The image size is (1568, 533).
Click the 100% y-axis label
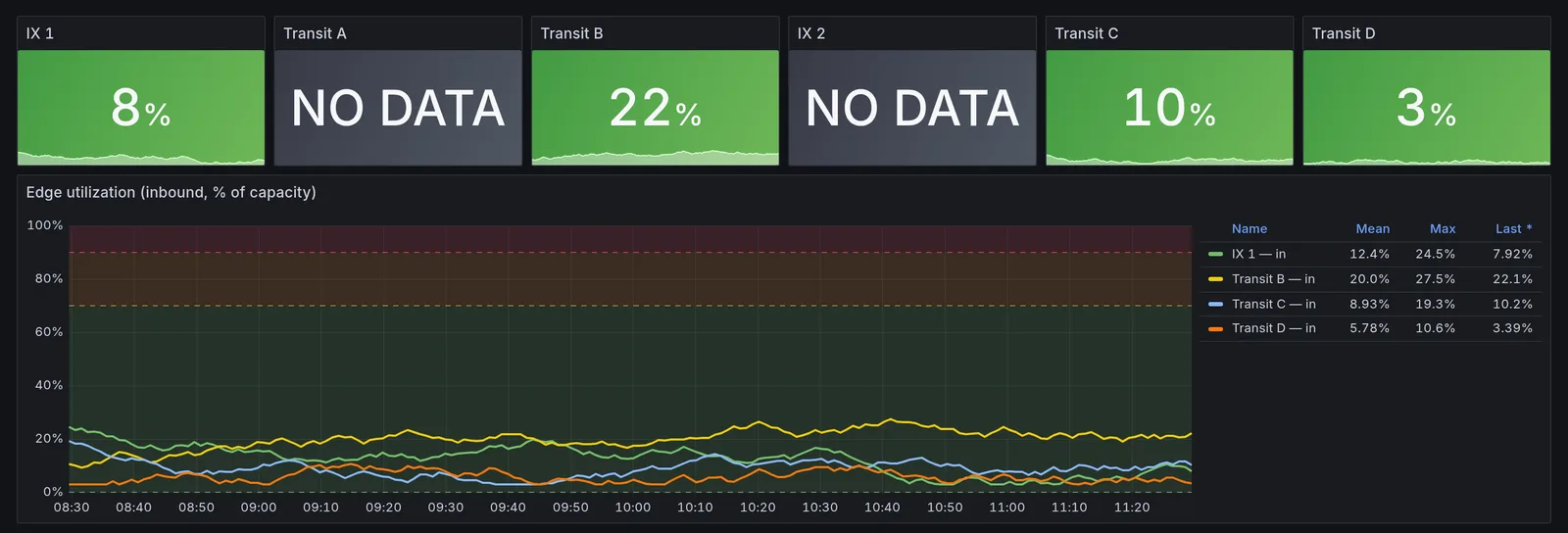(x=45, y=225)
